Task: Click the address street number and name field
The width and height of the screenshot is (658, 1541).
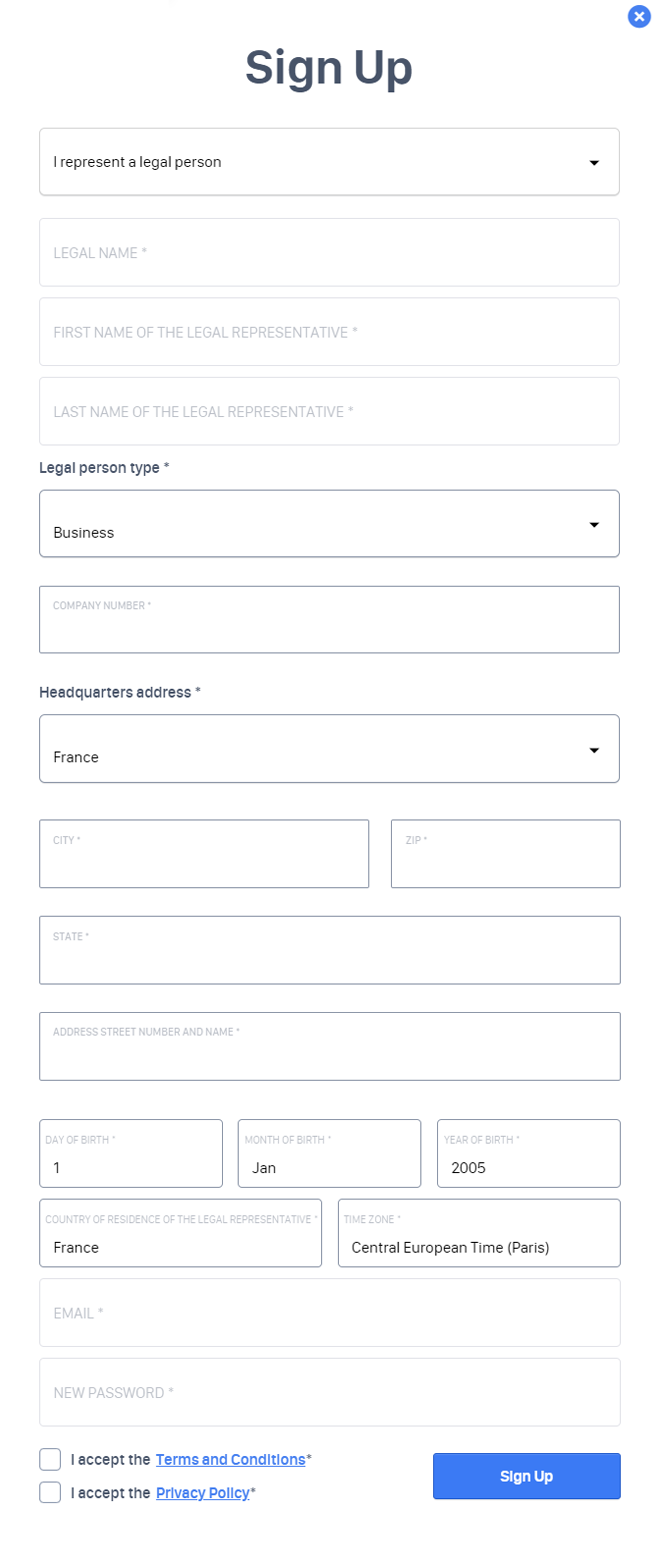Action: point(329,1048)
